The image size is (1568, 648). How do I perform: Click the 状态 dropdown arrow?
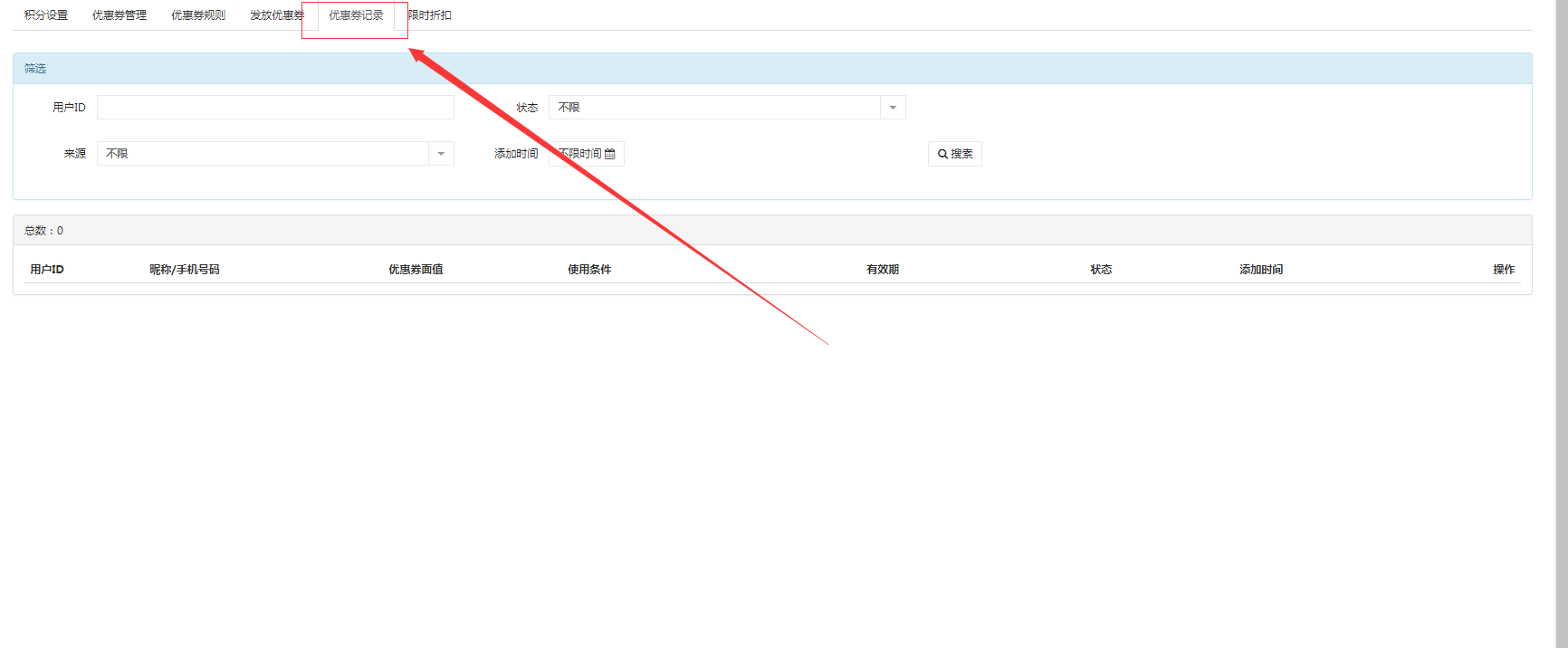pyautogui.click(x=893, y=108)
